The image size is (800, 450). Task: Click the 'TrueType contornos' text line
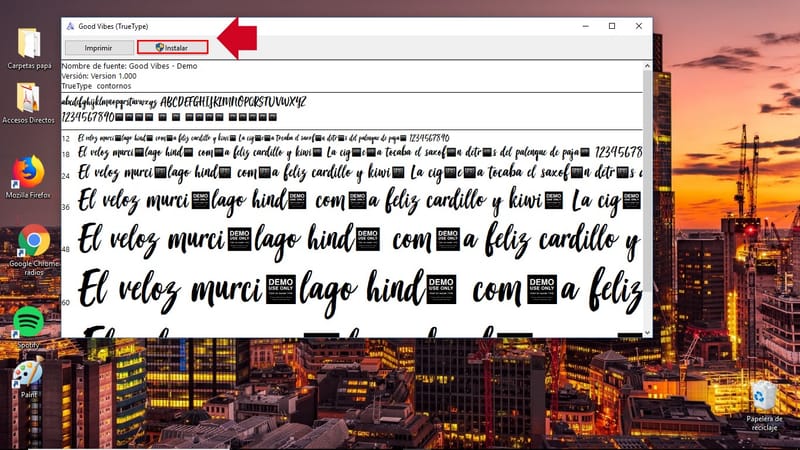point(96,86)
